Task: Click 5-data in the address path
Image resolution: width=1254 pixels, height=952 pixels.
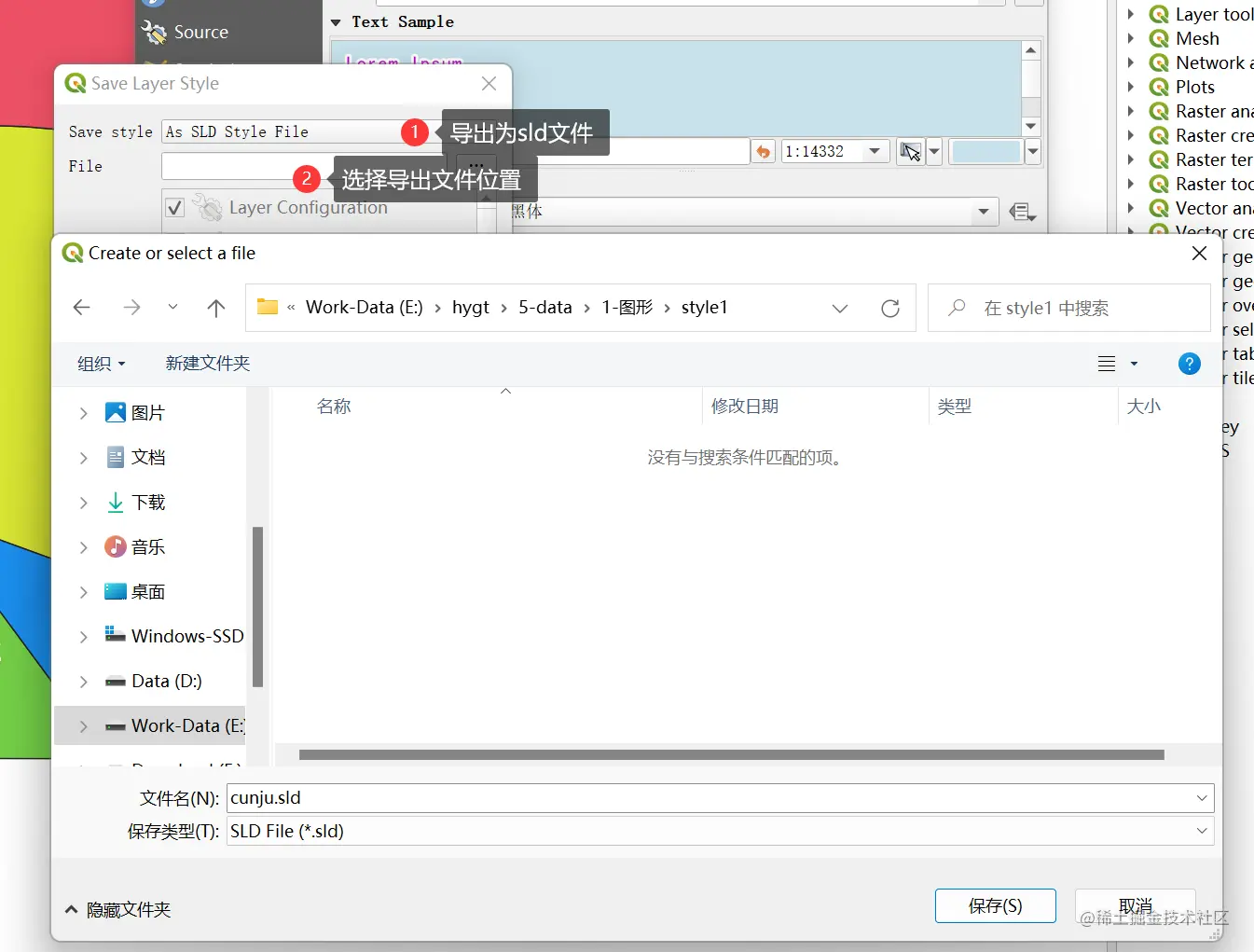Action: pos(545,307)
